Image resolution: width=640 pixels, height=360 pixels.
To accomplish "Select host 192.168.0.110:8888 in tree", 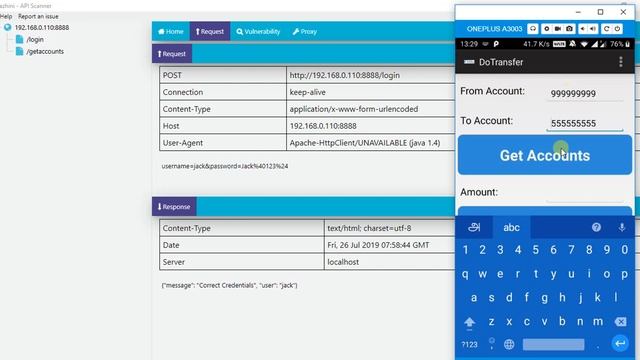I will (x=42, y=27).
